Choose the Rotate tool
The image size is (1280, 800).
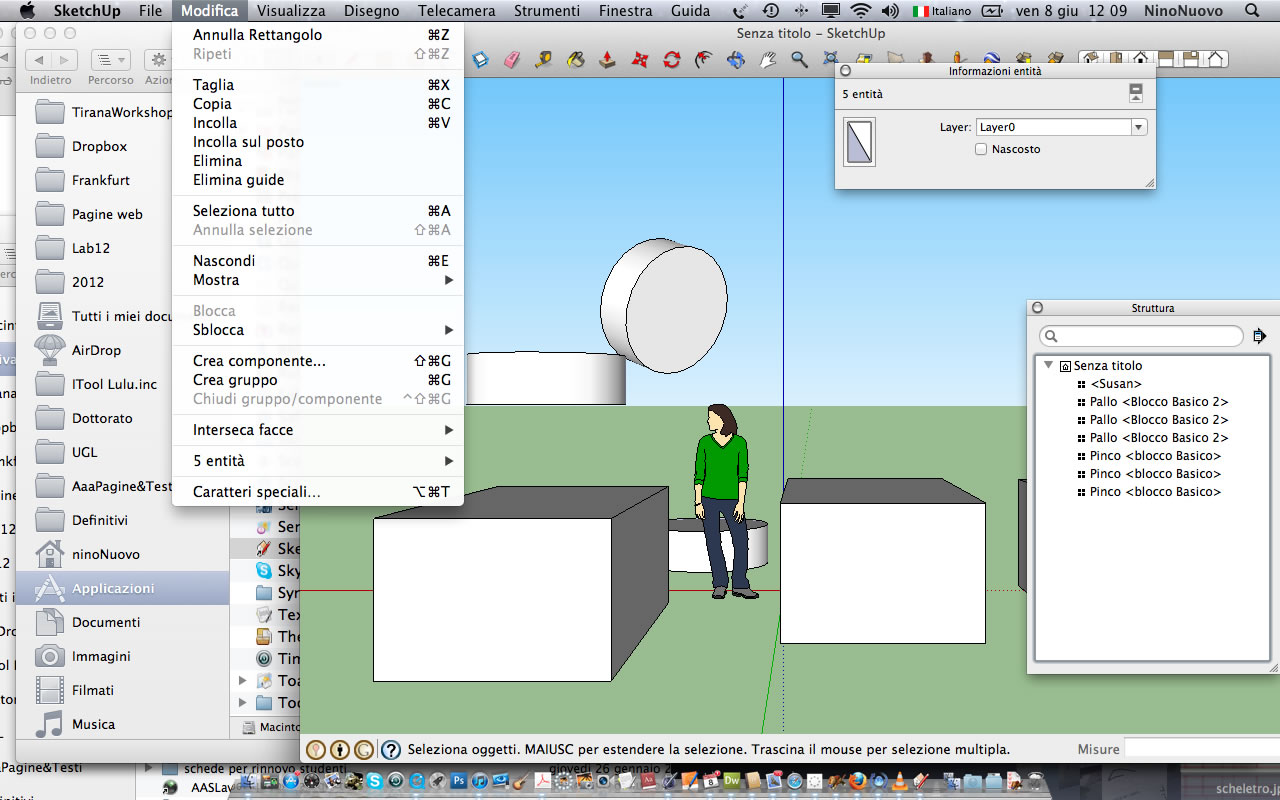[x=672, y=60]
